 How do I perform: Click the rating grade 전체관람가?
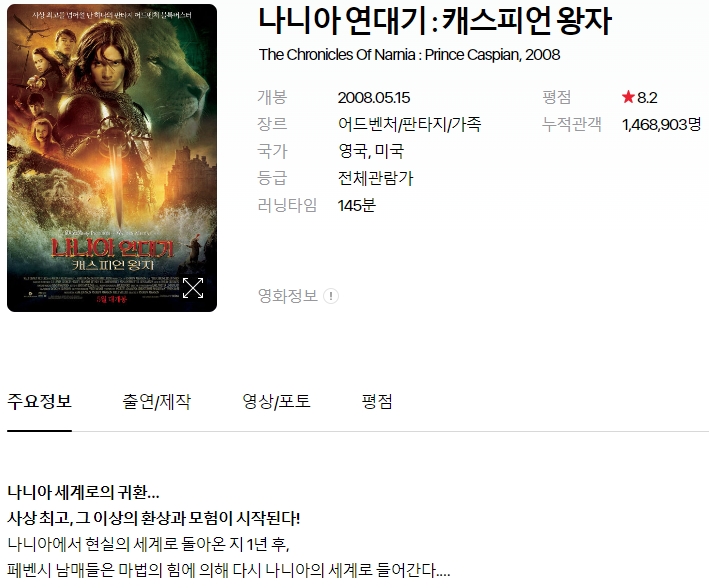tap(375, 178)
